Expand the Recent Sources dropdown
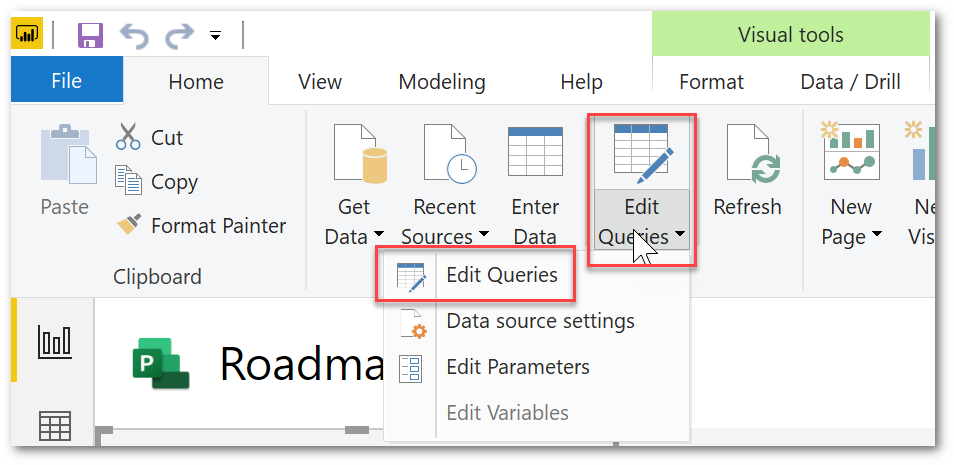Screen dimensions: 954x465 tap(484, 234)
